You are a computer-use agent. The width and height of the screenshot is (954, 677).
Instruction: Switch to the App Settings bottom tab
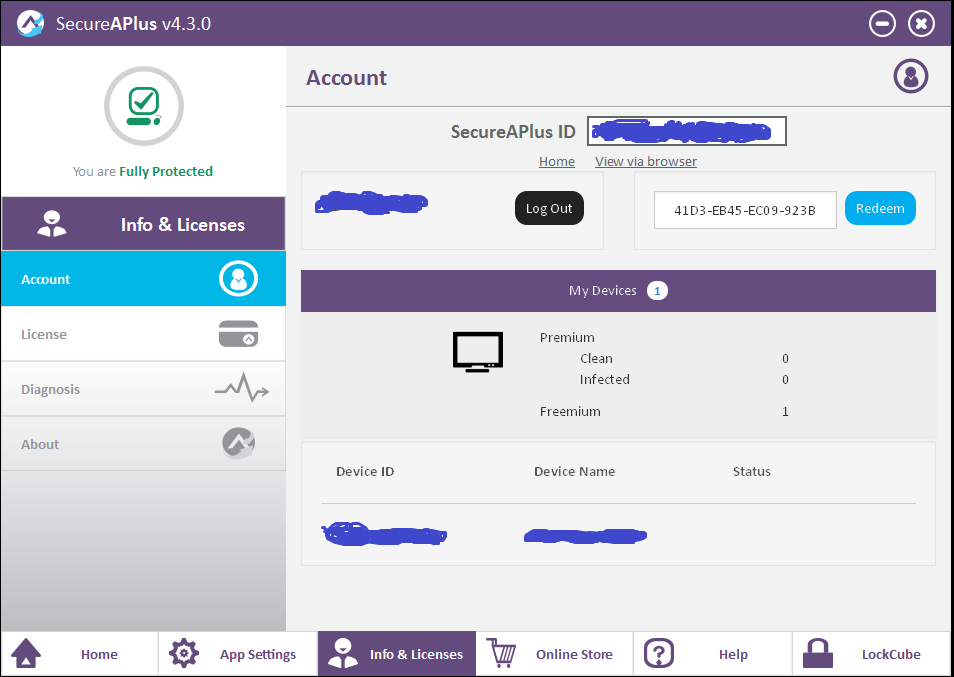point(238,653)
